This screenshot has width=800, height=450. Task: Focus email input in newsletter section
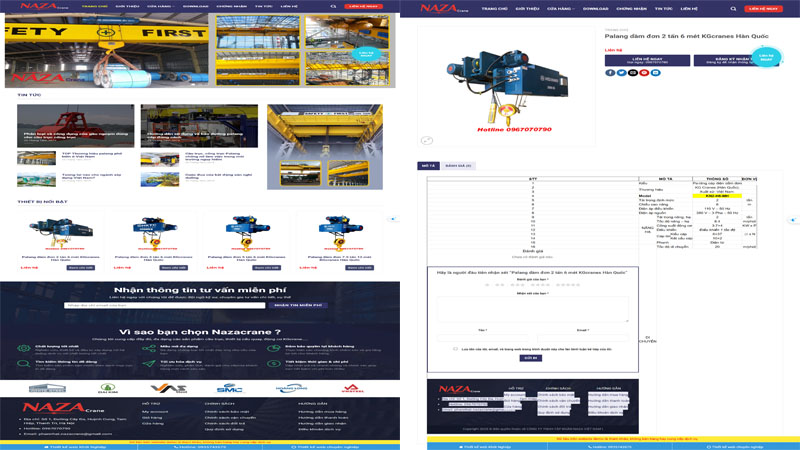click(164, 305)
